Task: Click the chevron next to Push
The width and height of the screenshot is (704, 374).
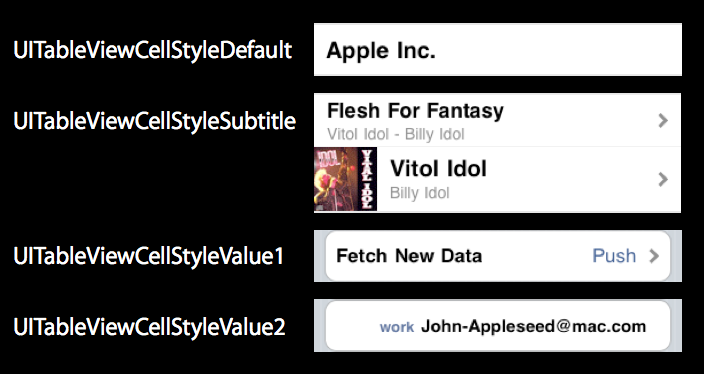Action: [654, 256]
